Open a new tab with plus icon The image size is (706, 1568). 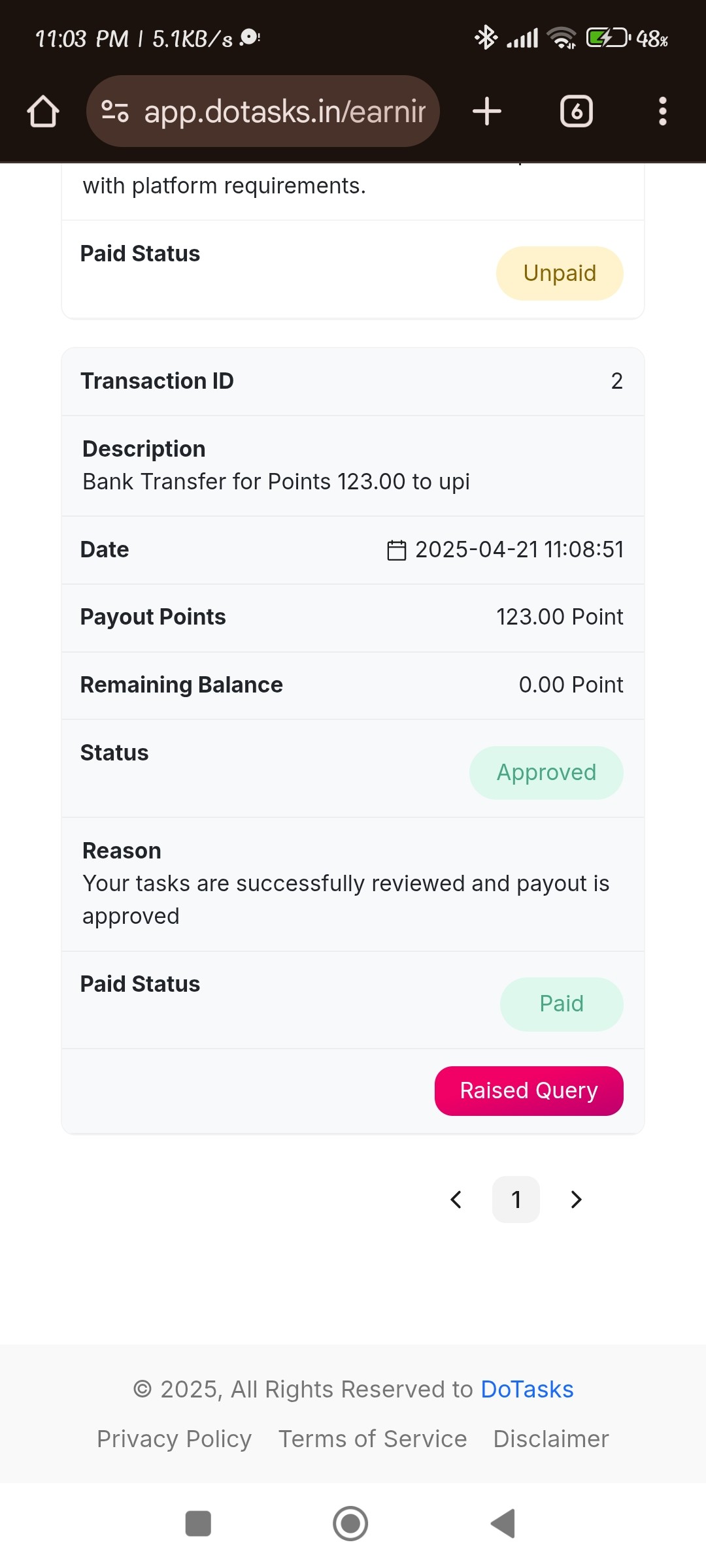click(487, 111)
